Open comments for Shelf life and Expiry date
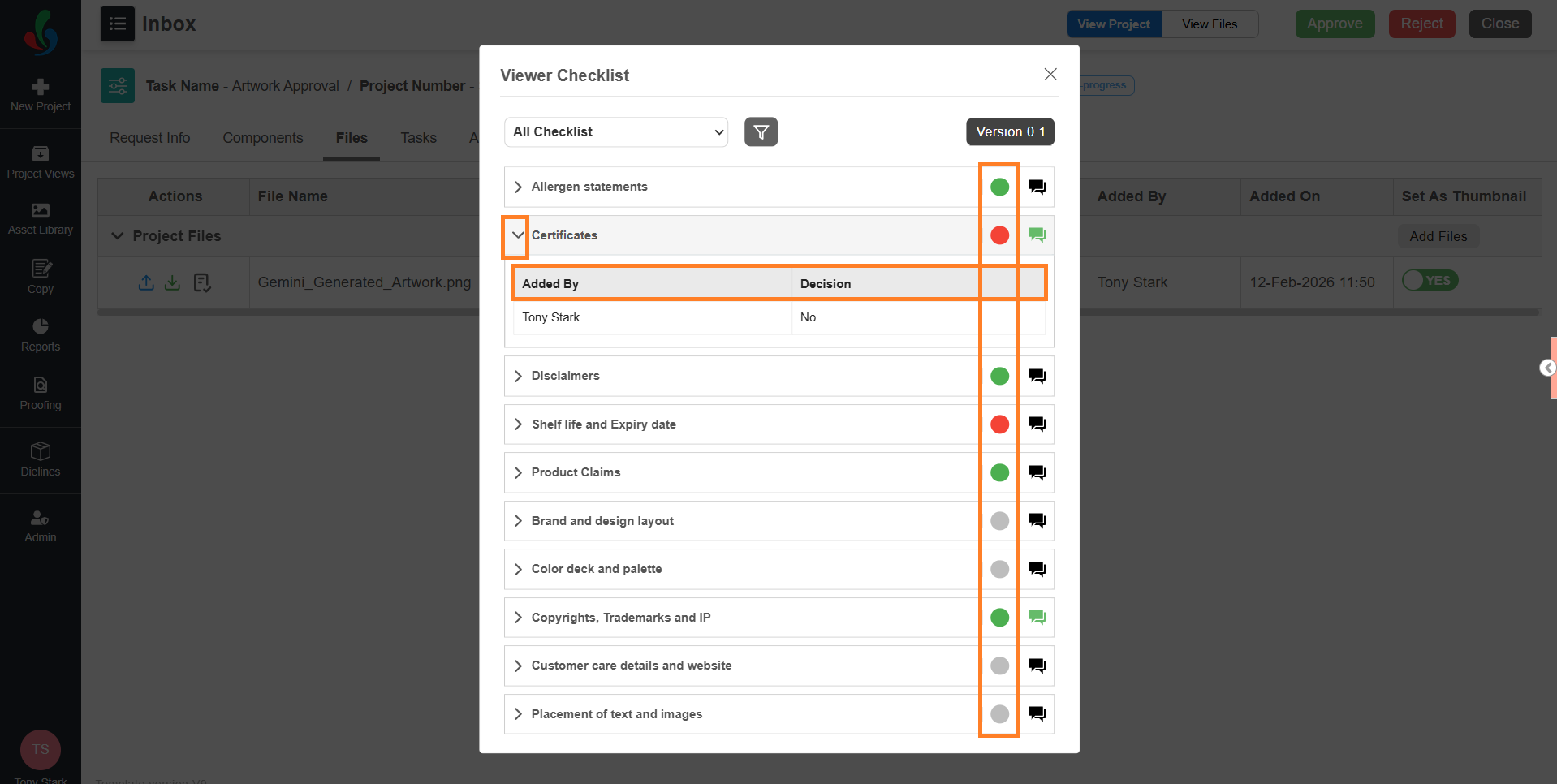 [1037, 424]
